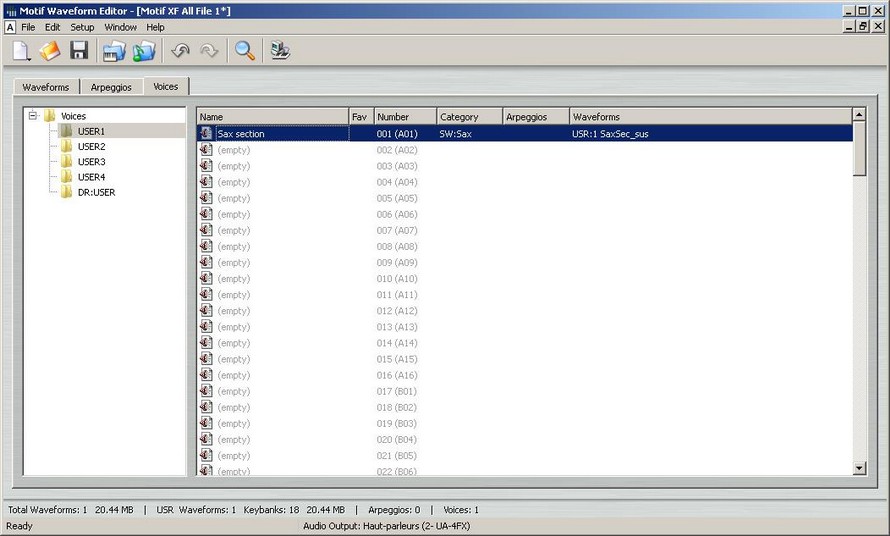Click the music note folder icon

coord(145,51)
